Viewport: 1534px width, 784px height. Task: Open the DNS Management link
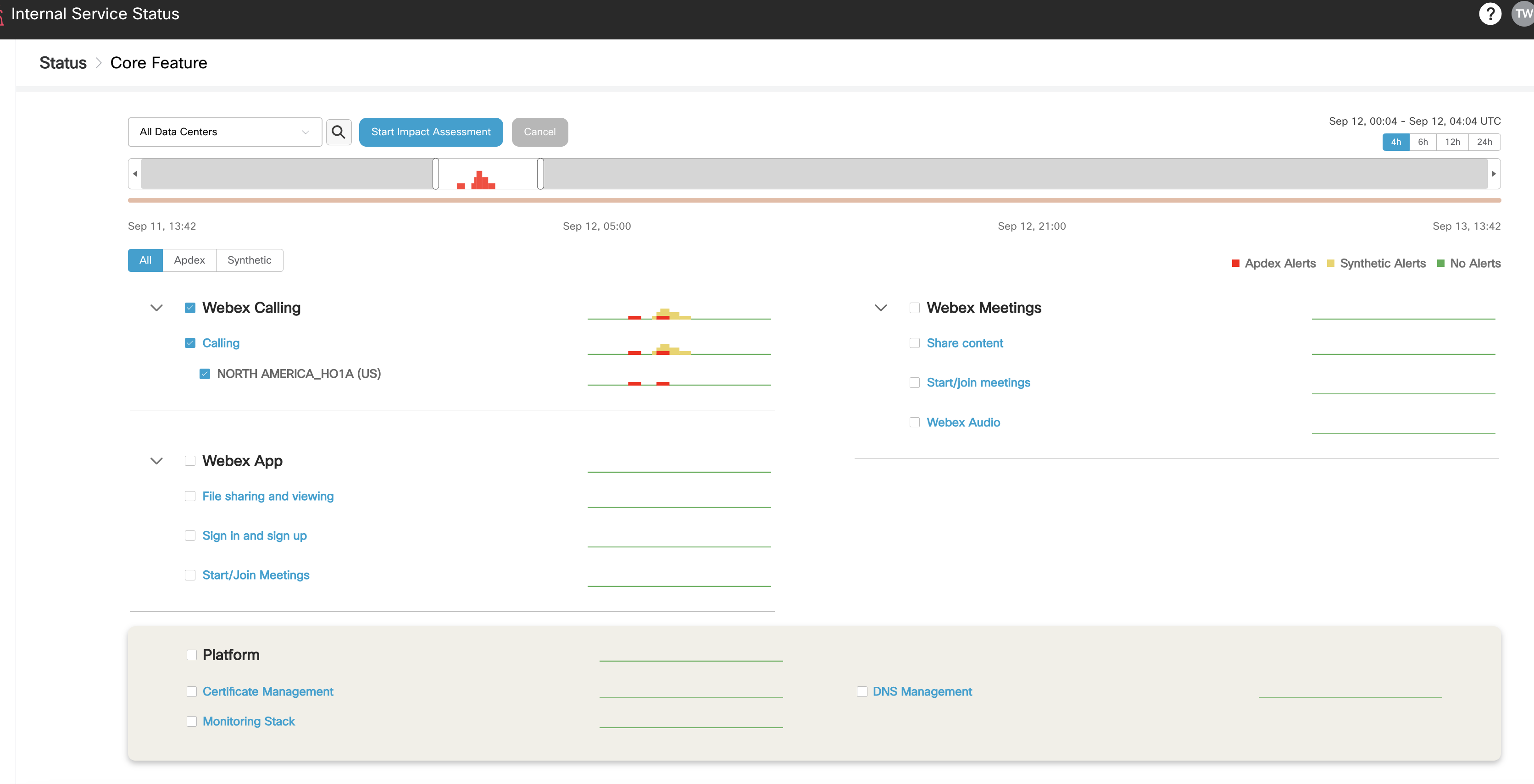[922, 691]
